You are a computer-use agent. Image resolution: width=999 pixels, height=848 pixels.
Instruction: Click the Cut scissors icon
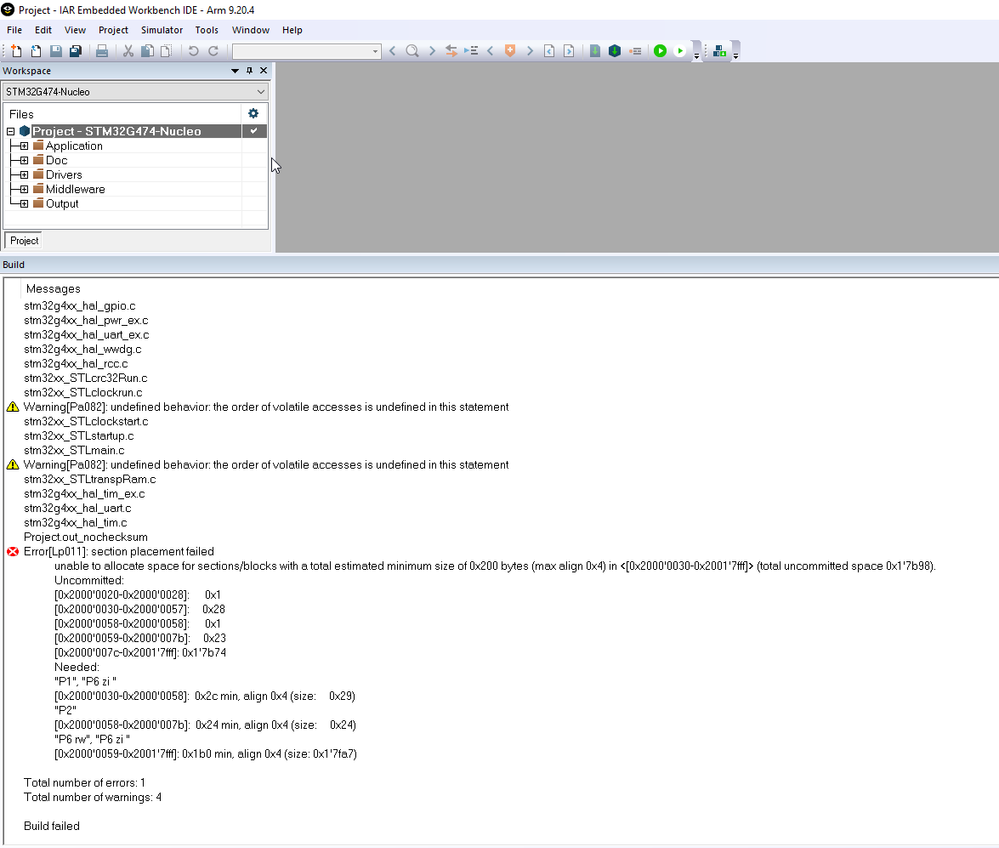point(128,51)
